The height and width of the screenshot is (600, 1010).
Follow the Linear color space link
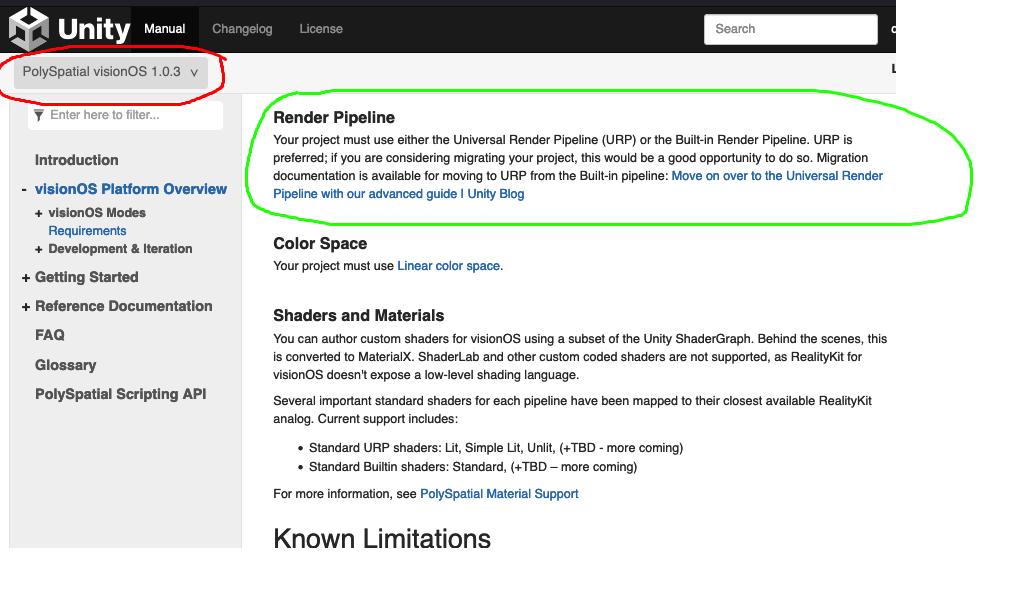[x=448, y=266]
